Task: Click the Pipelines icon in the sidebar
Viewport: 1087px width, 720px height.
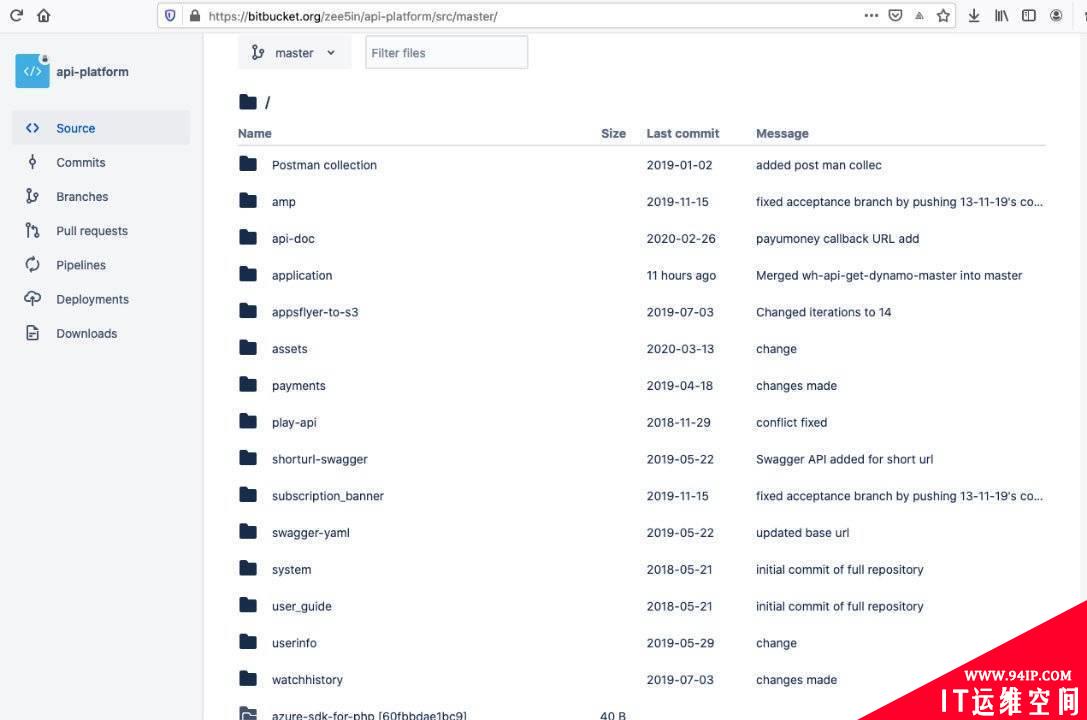Action: [x=33, y=265]
